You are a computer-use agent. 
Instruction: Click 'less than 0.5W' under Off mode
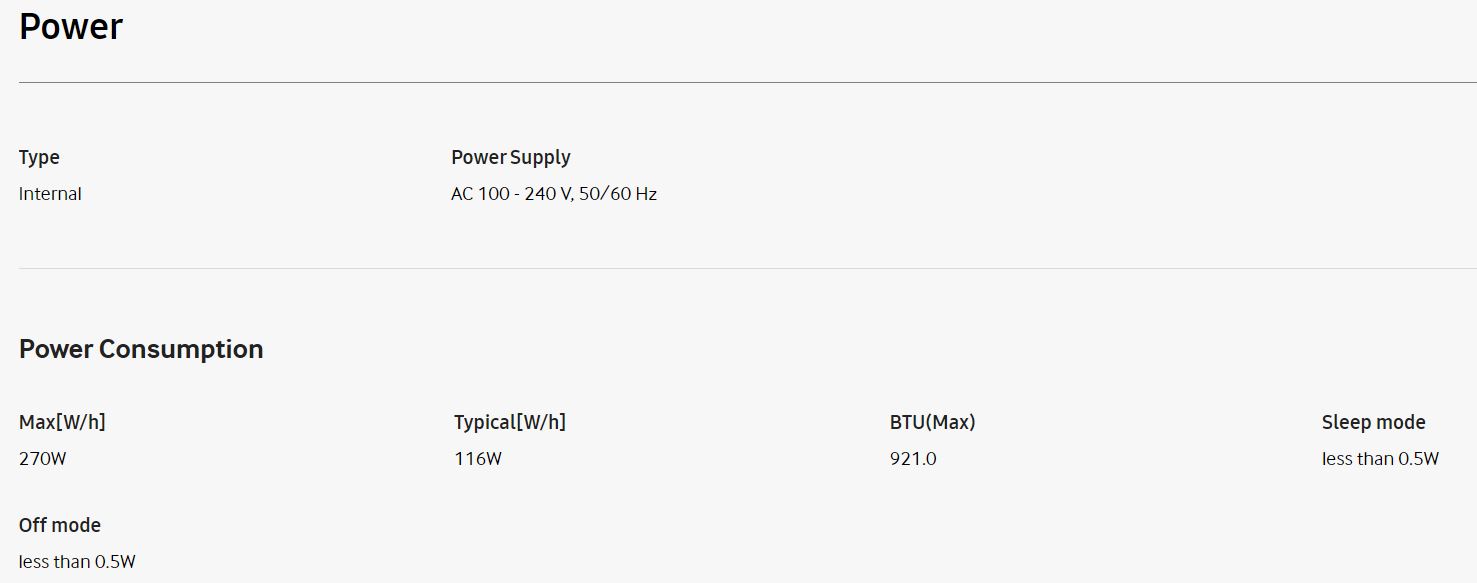(77, 562)
